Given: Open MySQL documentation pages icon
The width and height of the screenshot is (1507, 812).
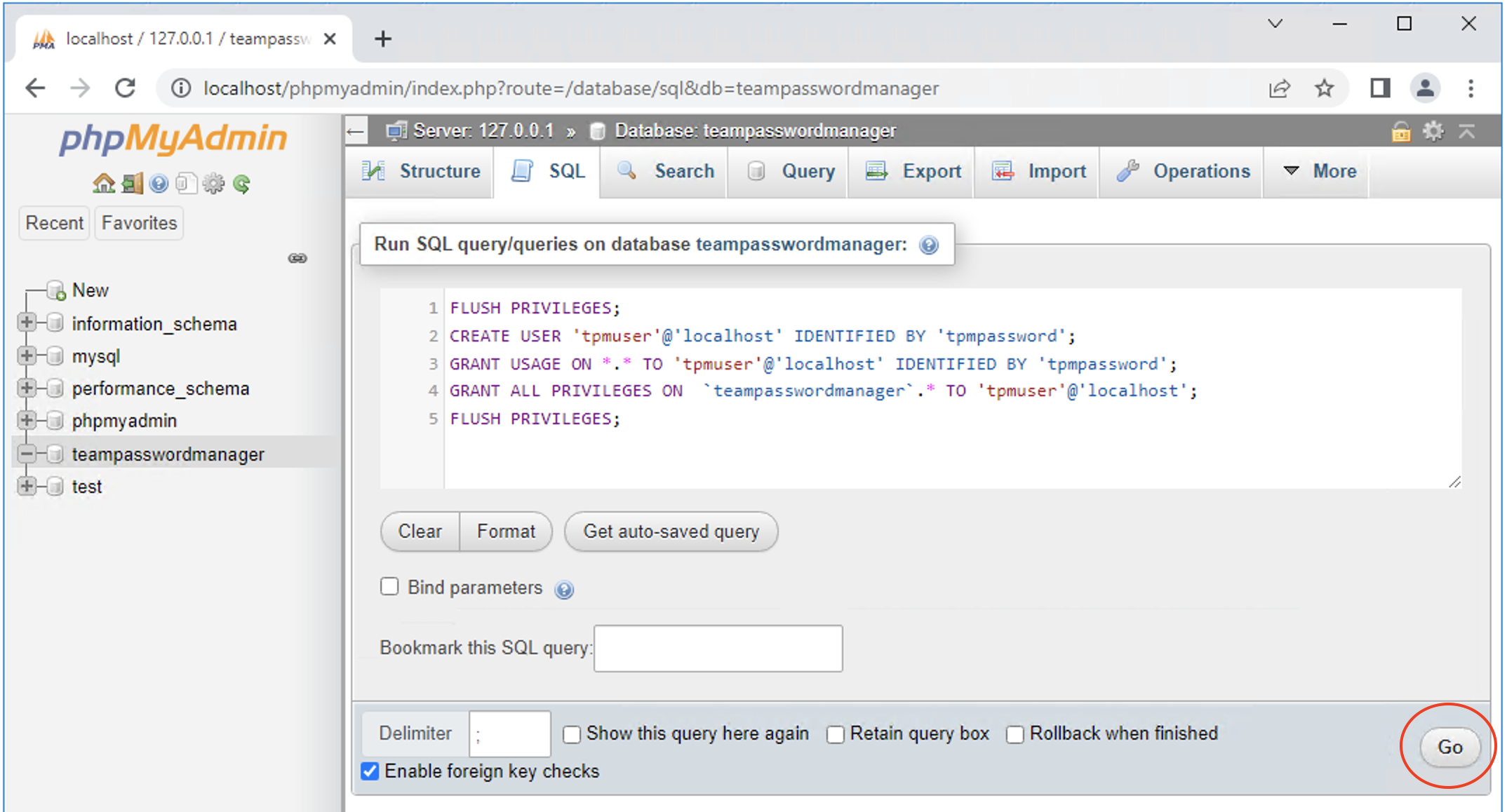Looking at the screenshot, I should 186,184.
